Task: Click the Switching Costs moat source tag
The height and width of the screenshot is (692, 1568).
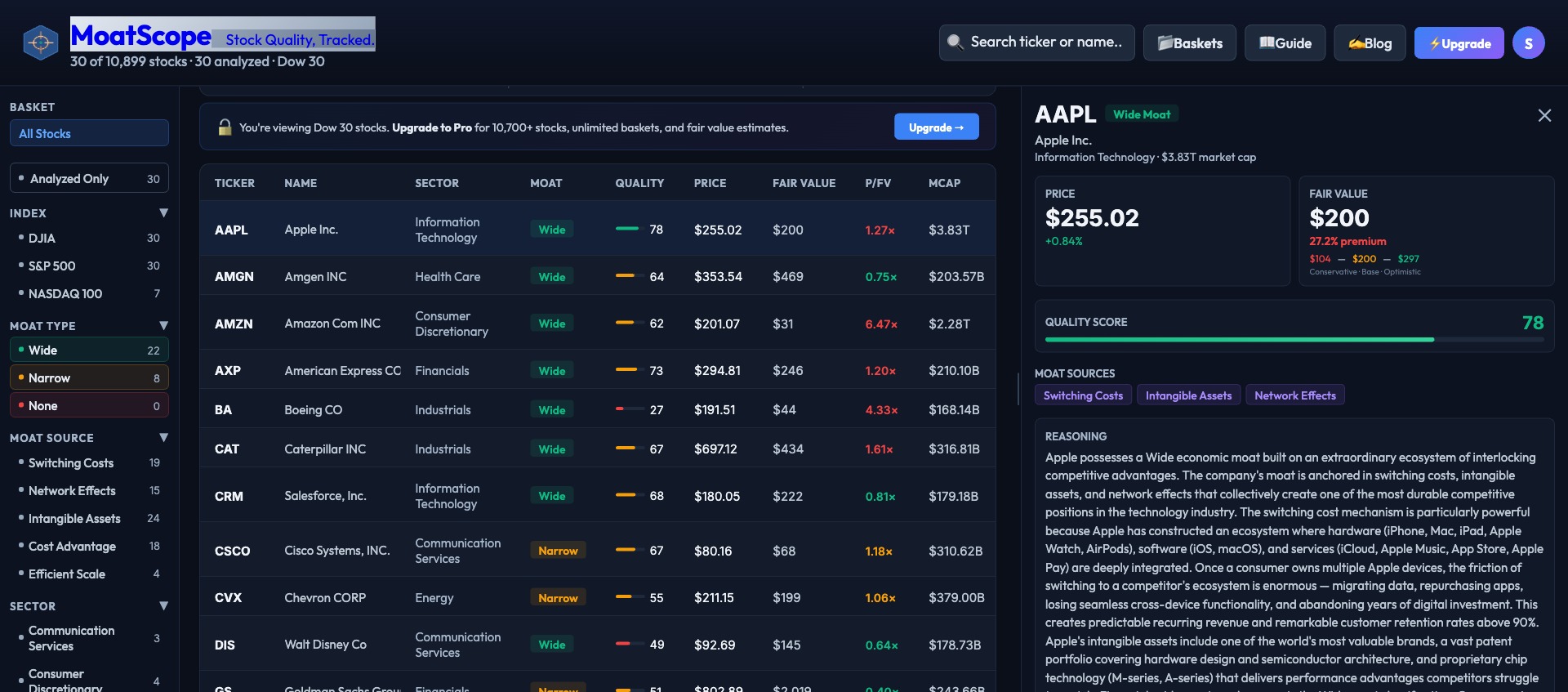Action: (x=1083, y=395)
